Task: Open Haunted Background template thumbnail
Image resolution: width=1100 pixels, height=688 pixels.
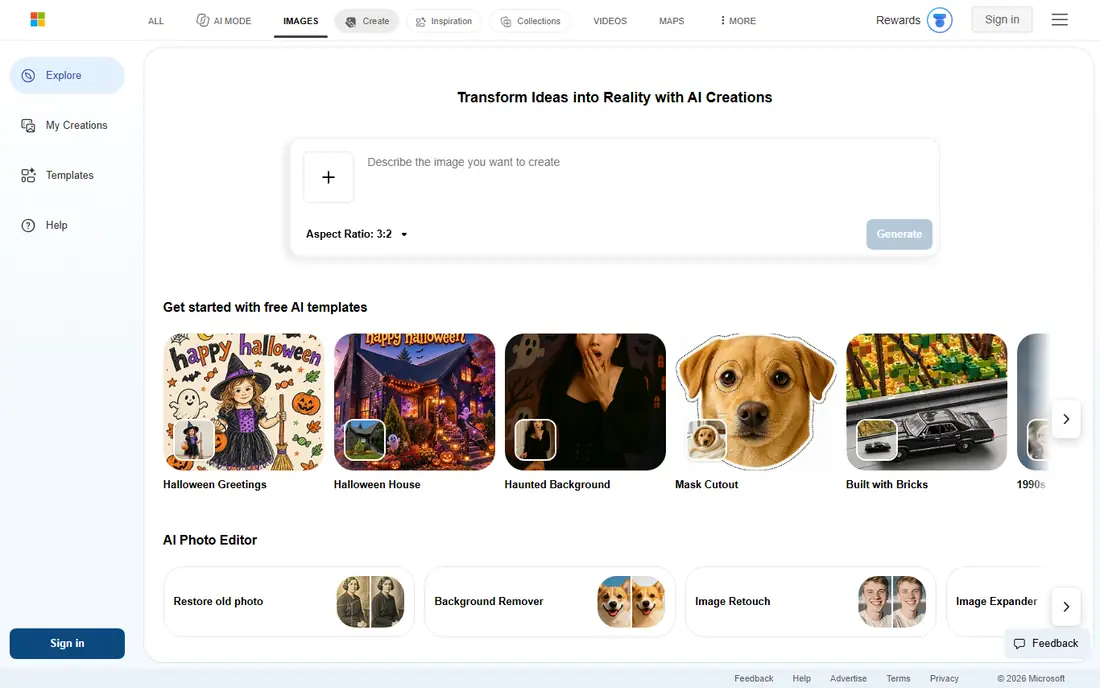Action: pos(585,402)
